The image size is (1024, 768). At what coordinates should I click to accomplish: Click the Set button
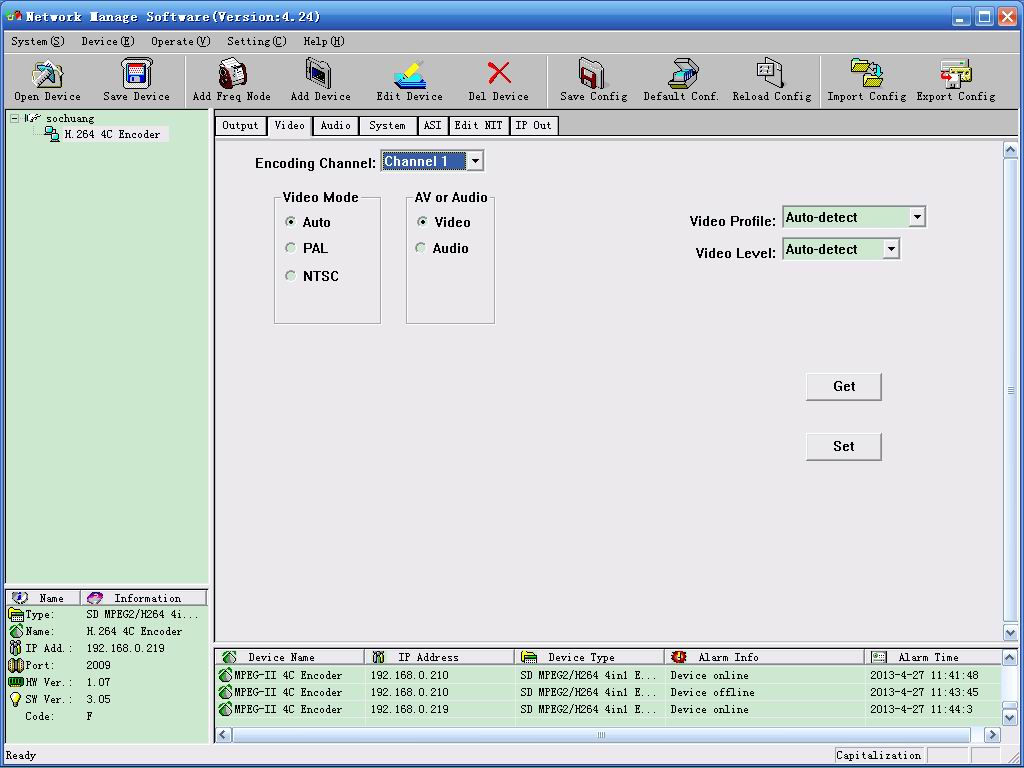pyautogui.click(x=844, y=447)
